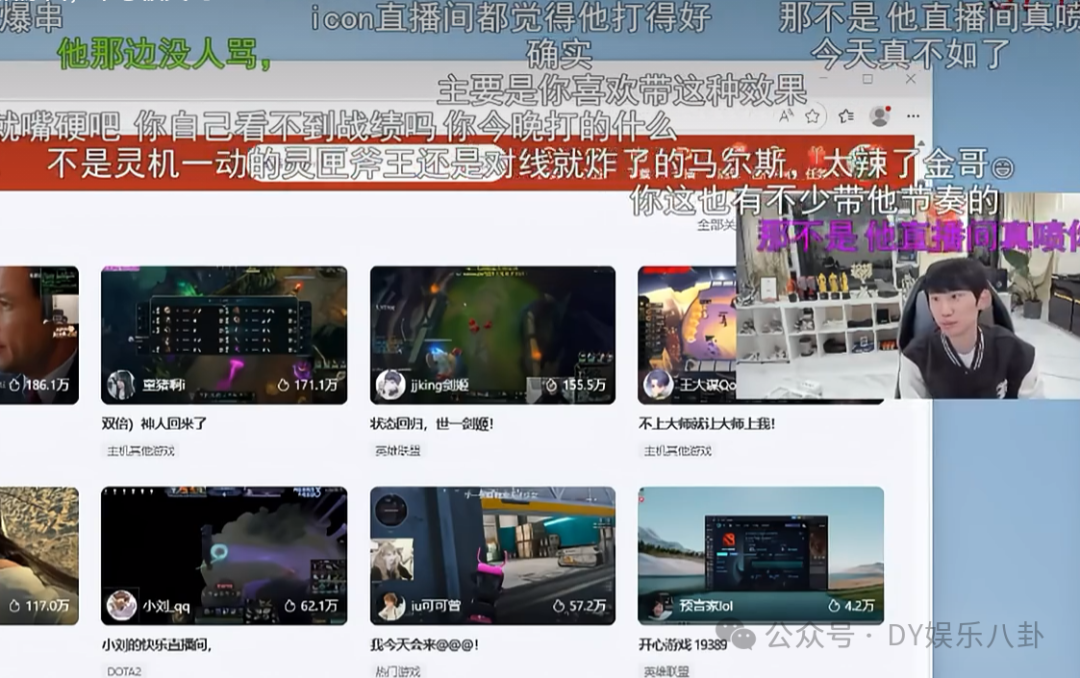The height and width of the screenshot is (678, 1080).
Task: Open stream title ending 世一剑姬!
Action: click(432, 424)
